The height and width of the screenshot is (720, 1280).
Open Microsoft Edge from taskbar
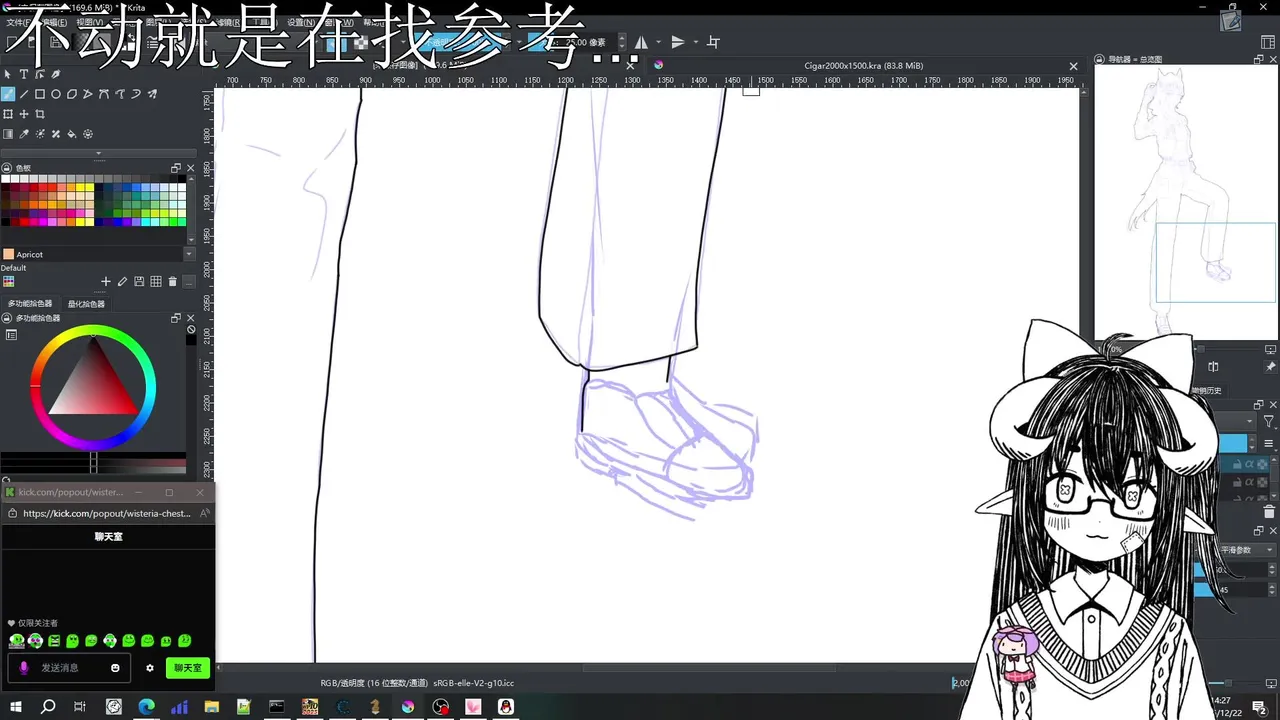pyautogui.click(x=146, y=707)
